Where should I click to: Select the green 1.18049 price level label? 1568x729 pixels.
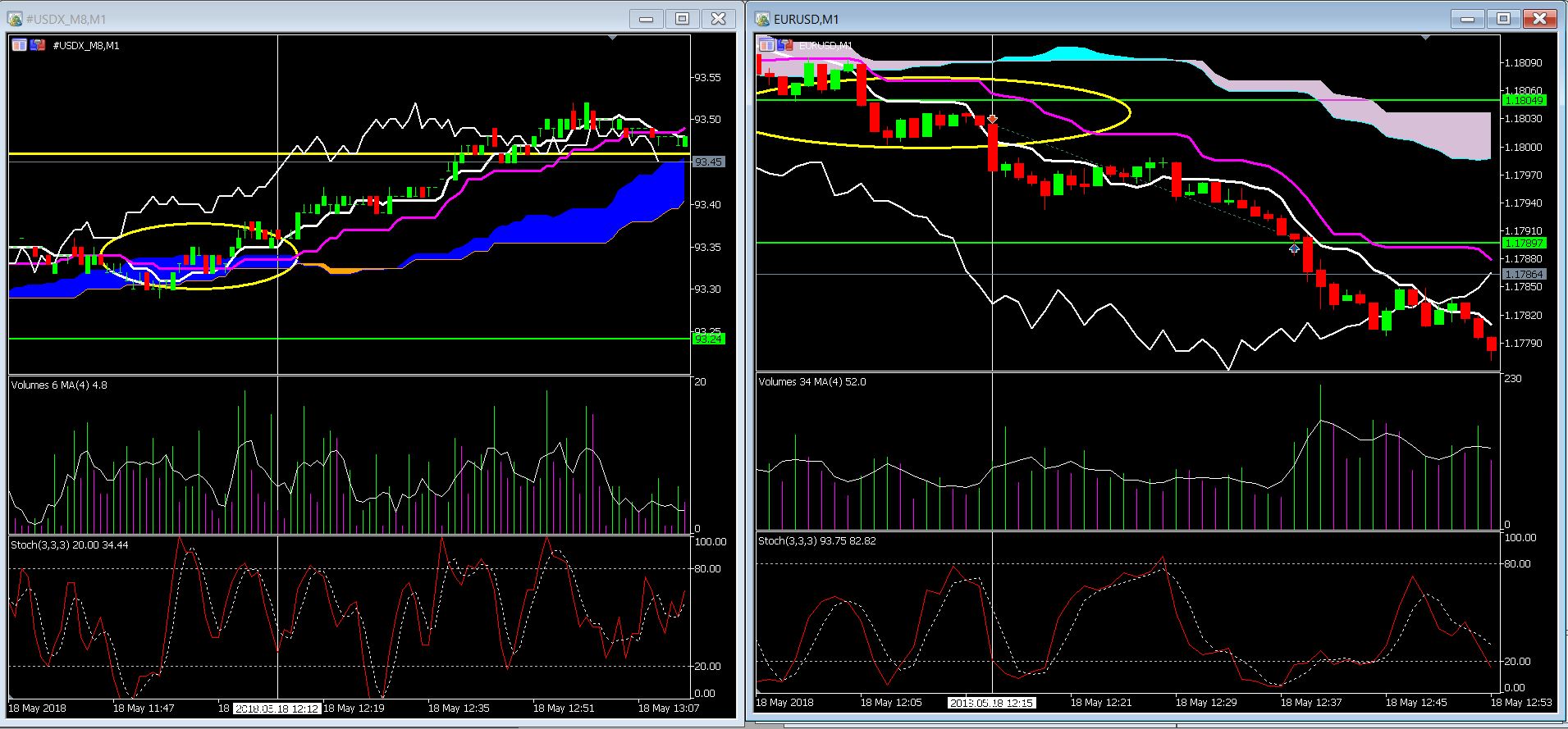point(1524,100)
